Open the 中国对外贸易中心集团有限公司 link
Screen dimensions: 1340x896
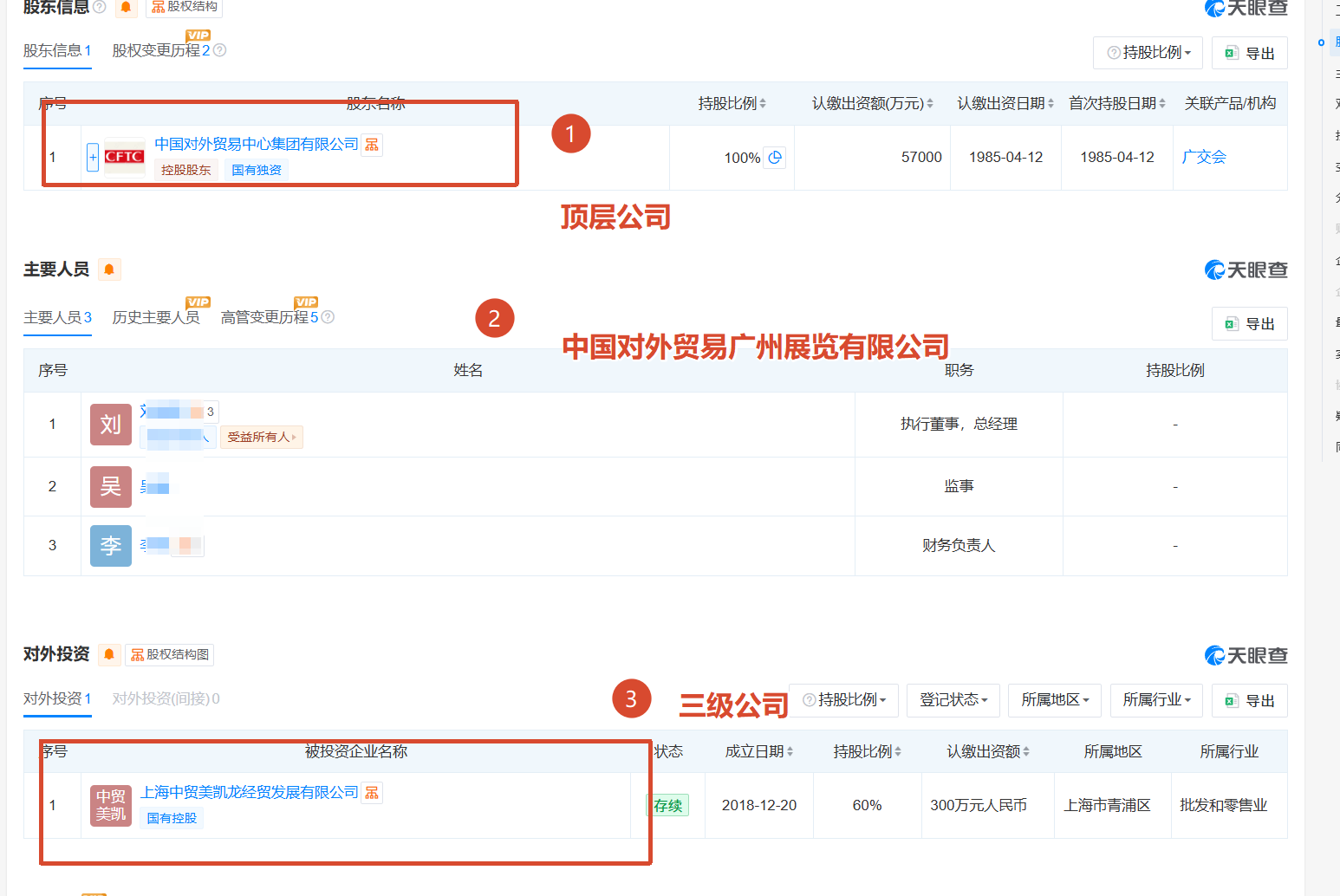click(257, 144)
